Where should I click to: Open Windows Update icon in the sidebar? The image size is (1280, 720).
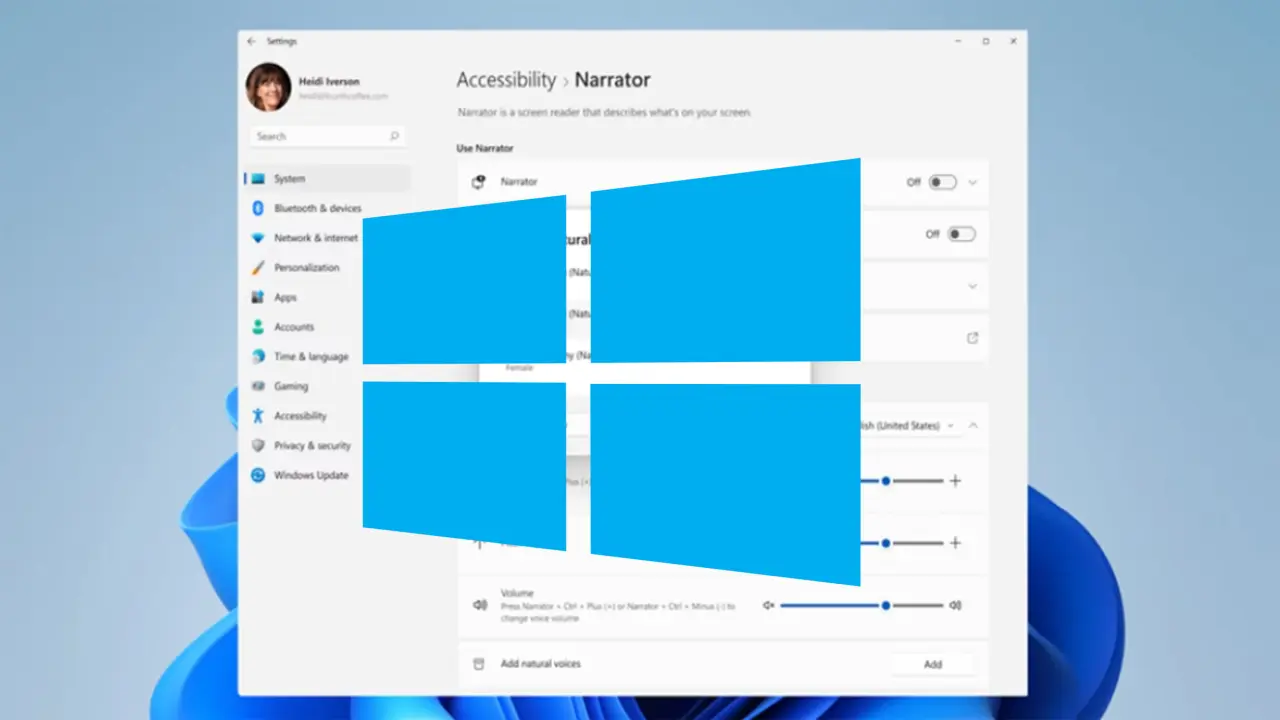(x=257, y=476)
